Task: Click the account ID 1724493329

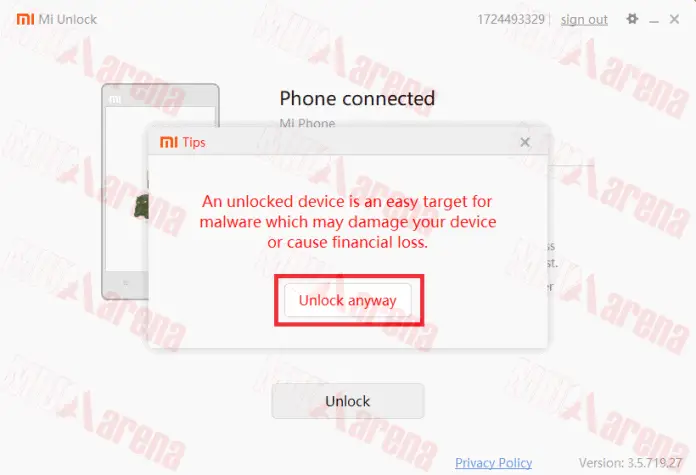Action: click(x=511, y=20)
